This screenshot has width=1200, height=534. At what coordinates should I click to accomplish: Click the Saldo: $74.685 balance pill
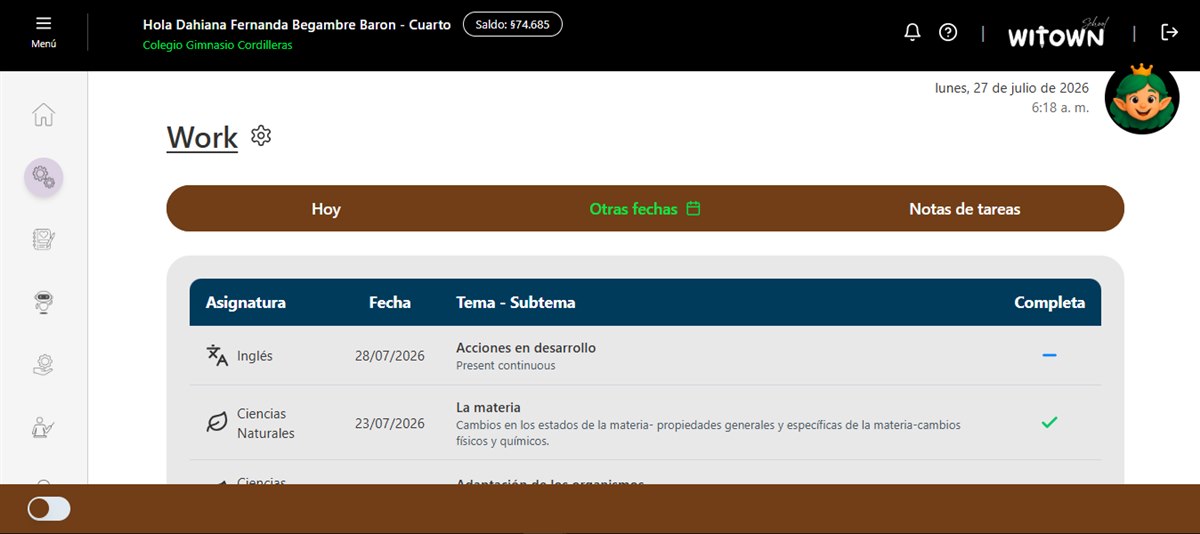513,24
